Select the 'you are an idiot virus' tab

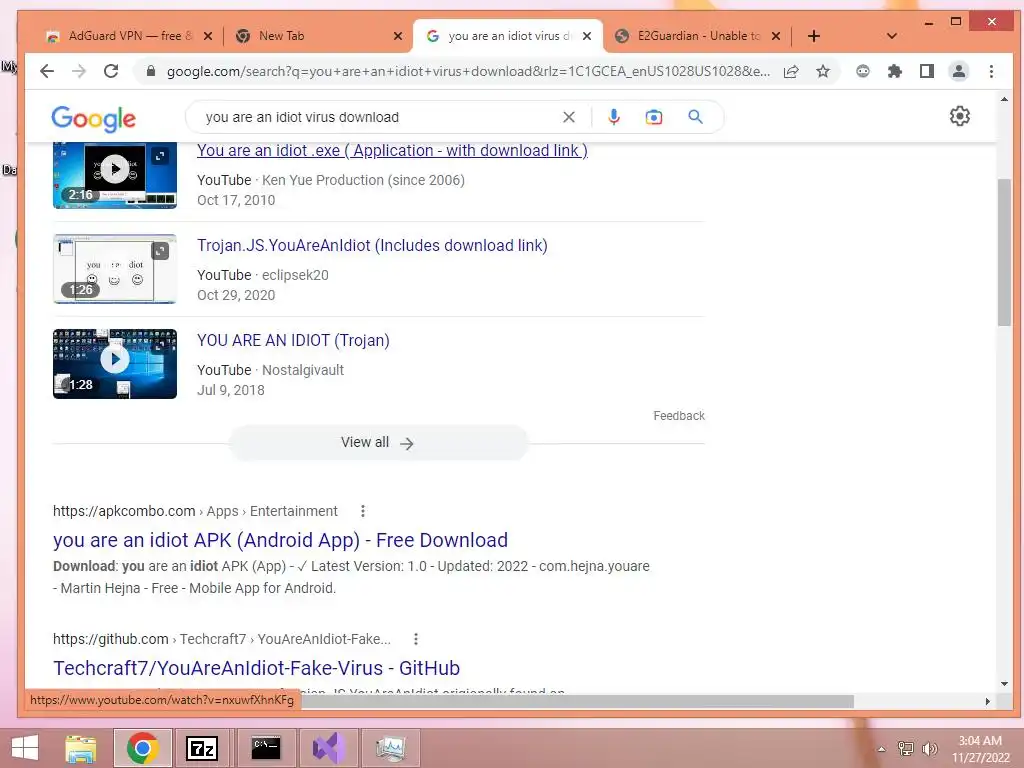tap(507, 36)
